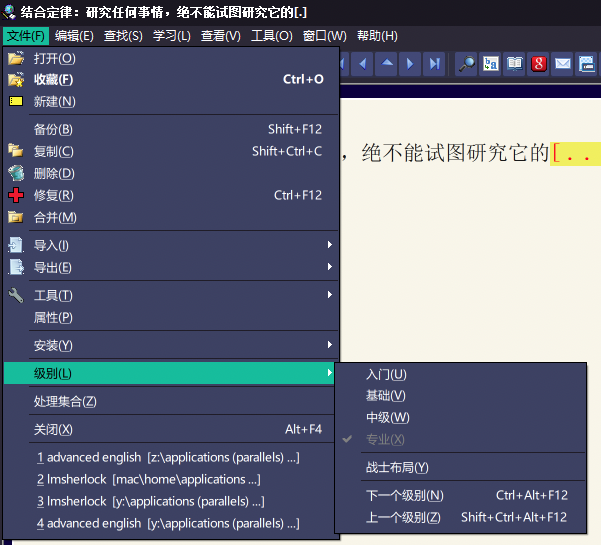
Task: Click the last-element arrow with bar
Action: (x=434, y=64)
